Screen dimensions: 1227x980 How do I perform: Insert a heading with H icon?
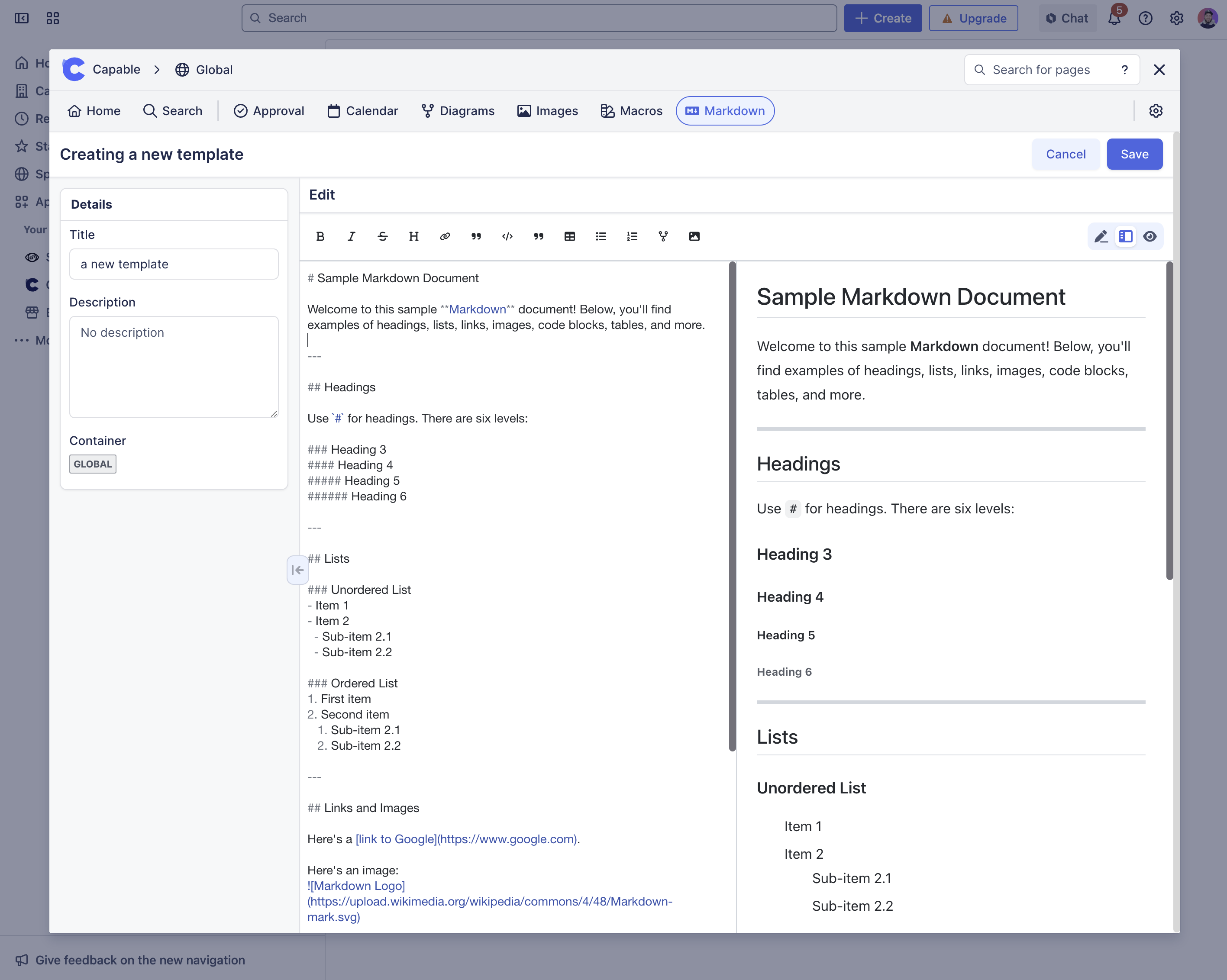(414, 236)
